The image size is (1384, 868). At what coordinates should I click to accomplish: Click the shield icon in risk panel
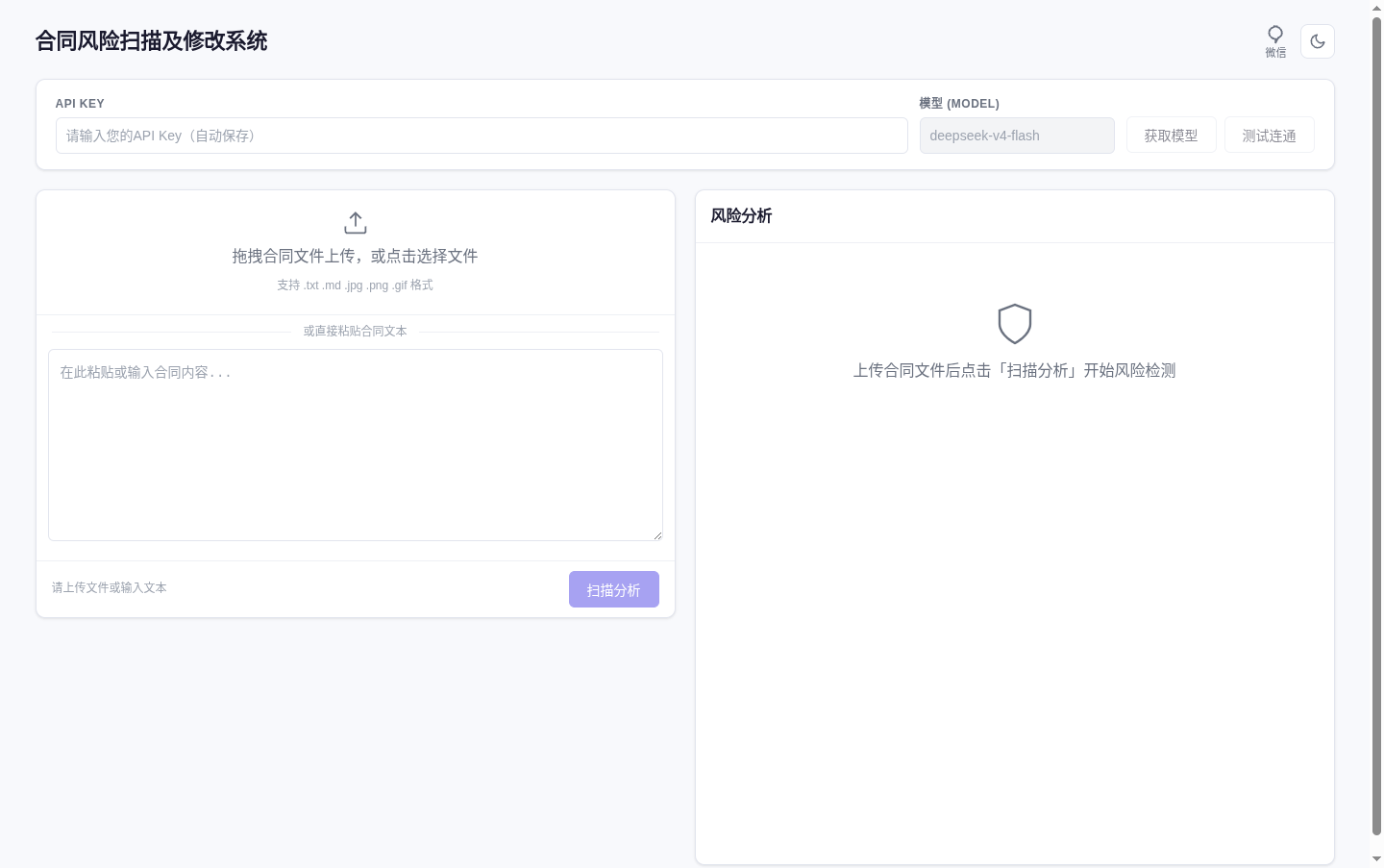(x=1015, y=324)
